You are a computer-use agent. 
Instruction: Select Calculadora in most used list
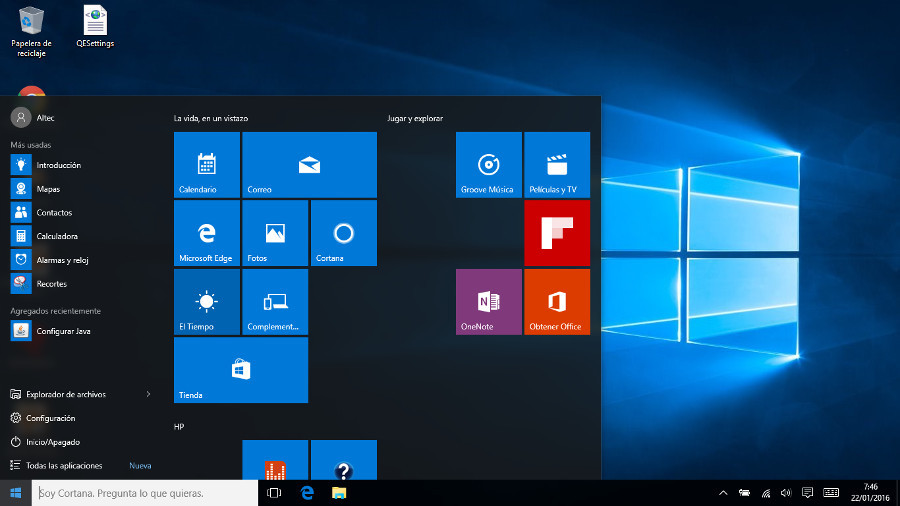tap(57, 236)
